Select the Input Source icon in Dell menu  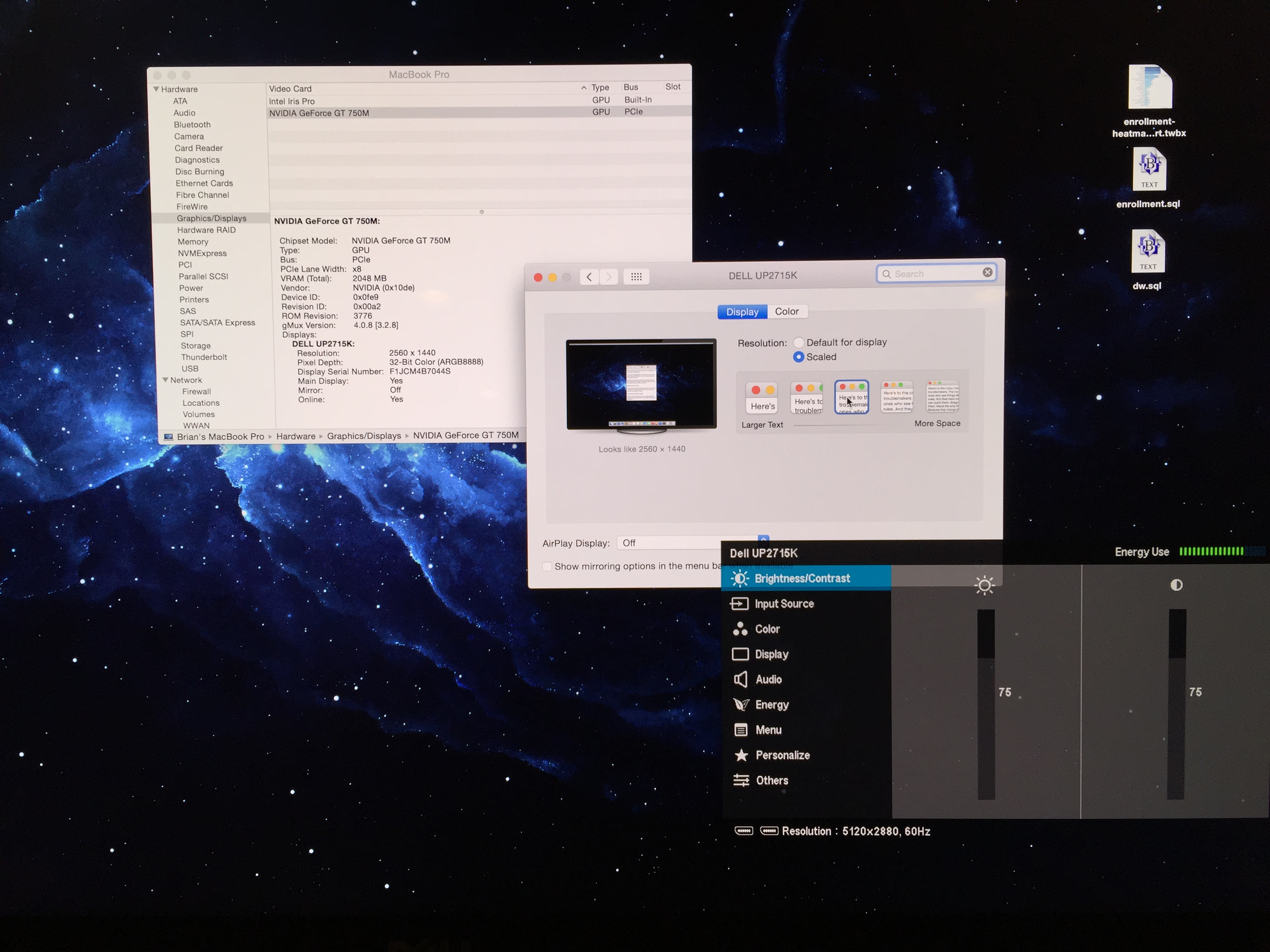click(x=740, y=604)
